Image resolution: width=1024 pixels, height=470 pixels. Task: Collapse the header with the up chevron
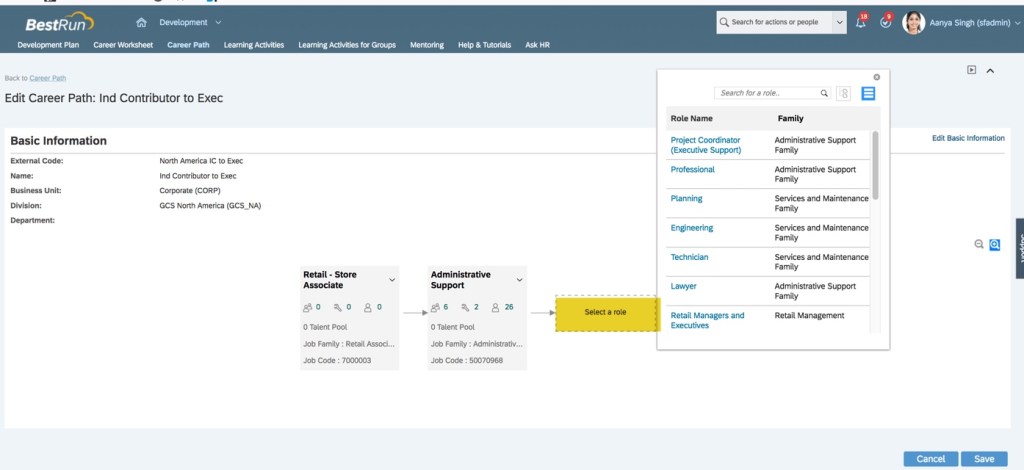[990, 70]
